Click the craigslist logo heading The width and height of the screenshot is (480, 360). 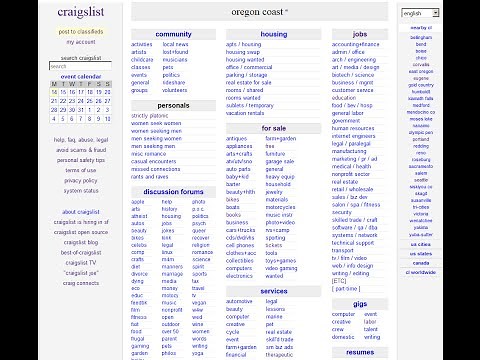[x=81, y=12]
